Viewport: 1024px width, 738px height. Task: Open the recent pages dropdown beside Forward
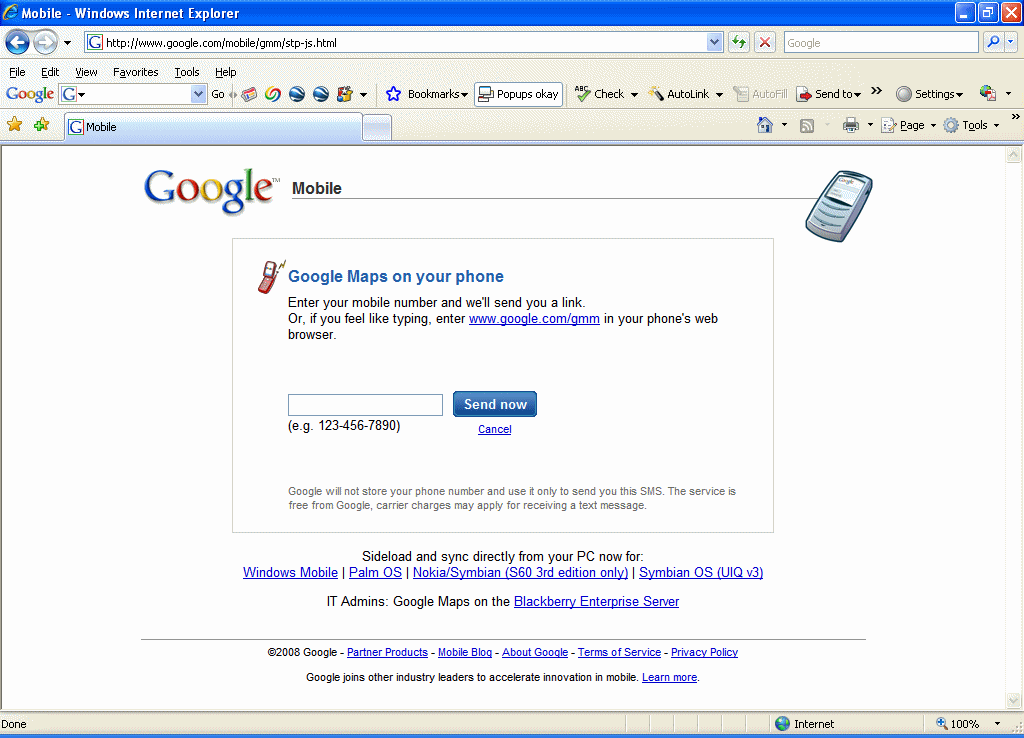(x=67, y=43)
